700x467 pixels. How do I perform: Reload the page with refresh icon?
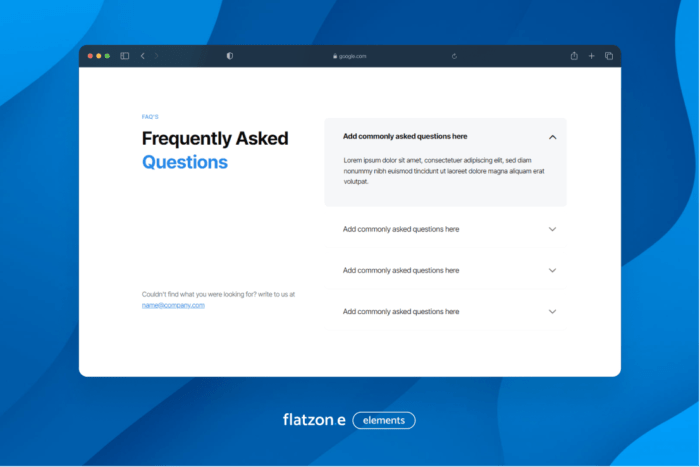pos(455,56)
